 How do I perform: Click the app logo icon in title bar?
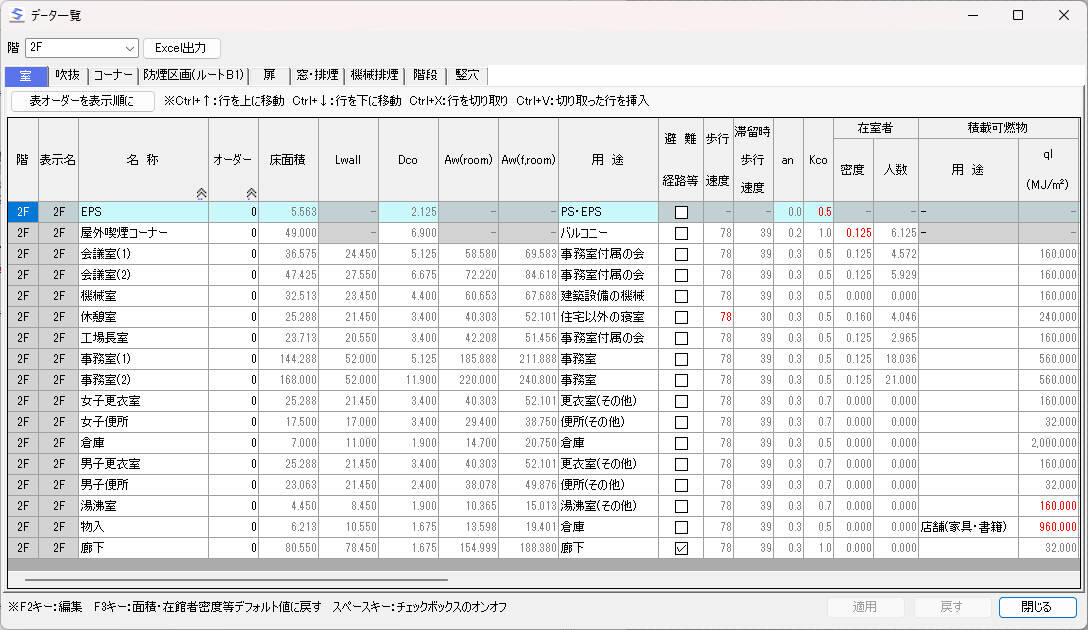click(x=17, y=15)
